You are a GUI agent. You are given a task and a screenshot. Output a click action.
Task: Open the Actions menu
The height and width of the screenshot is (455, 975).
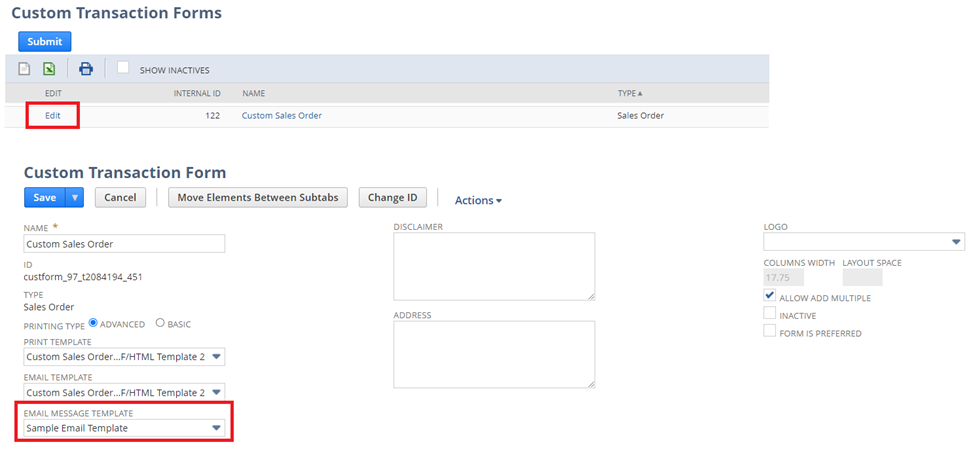coord(478,200)
